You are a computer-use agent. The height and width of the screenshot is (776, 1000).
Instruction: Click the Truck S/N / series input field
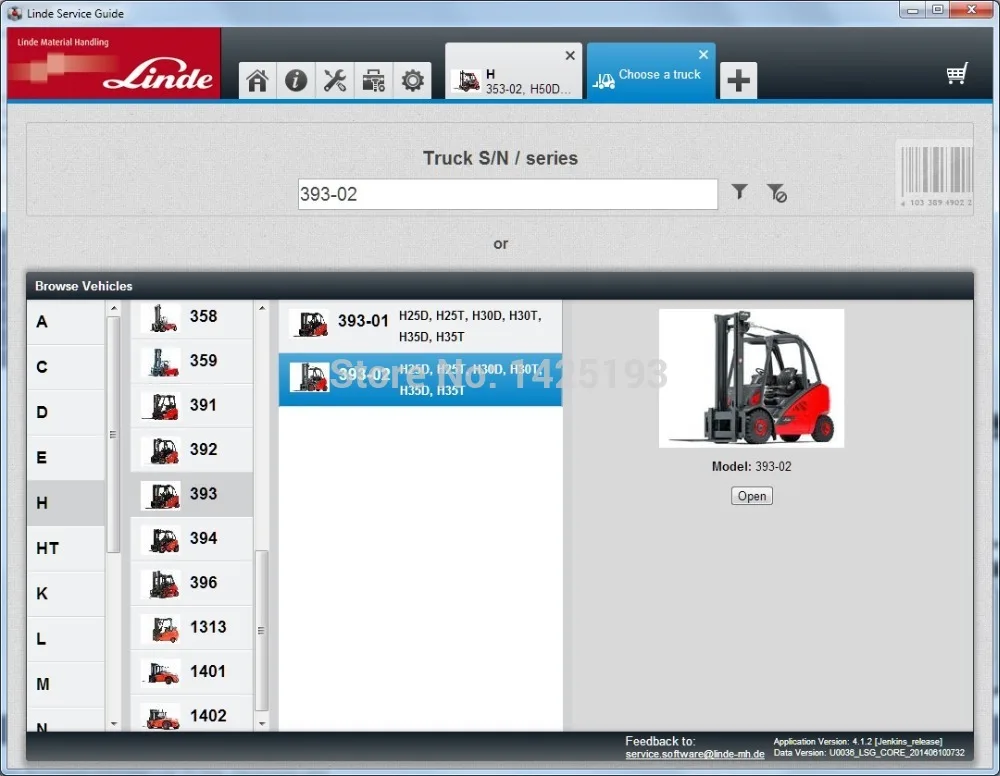coord(508,194)
